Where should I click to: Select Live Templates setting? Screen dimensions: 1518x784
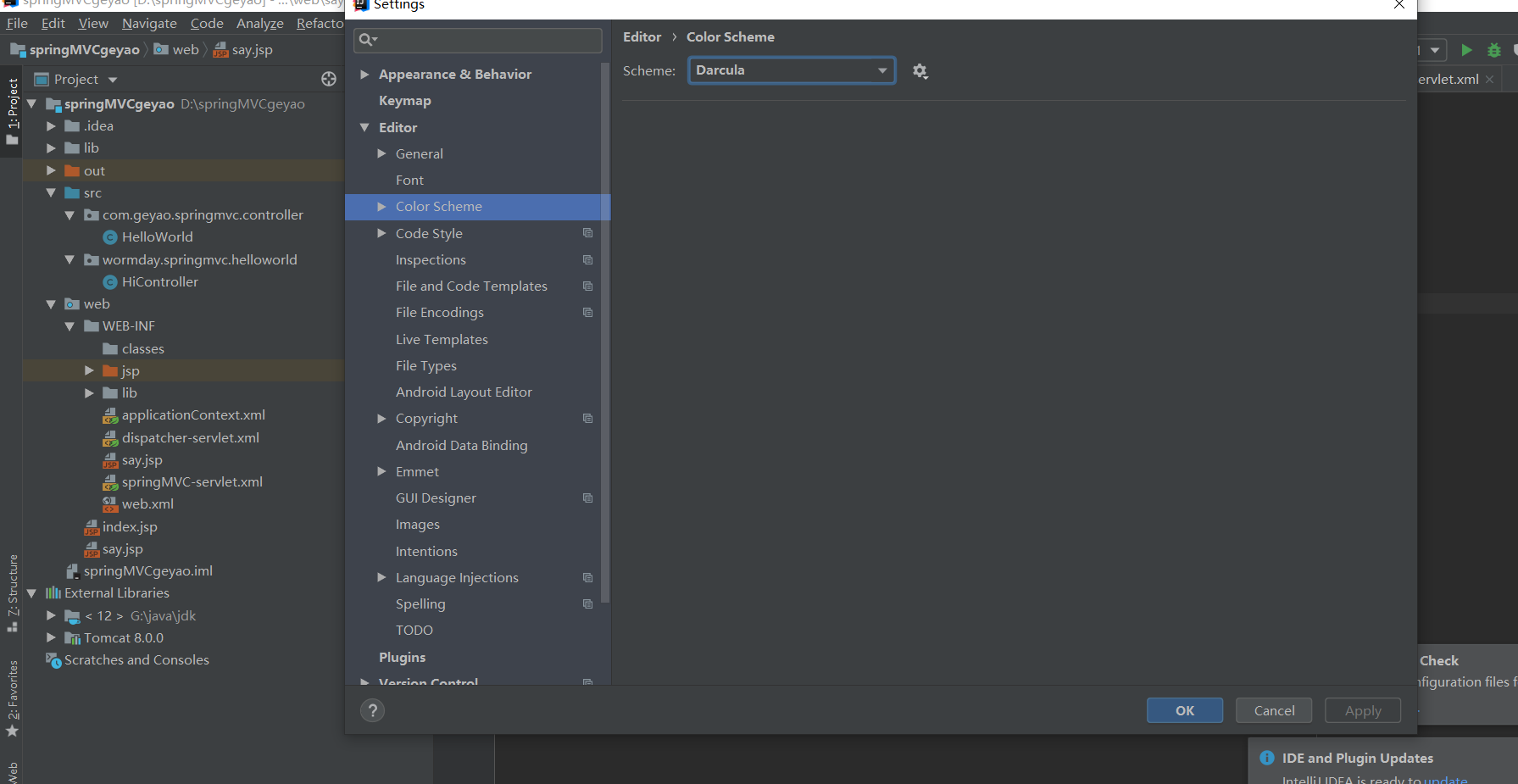point(442,339)
